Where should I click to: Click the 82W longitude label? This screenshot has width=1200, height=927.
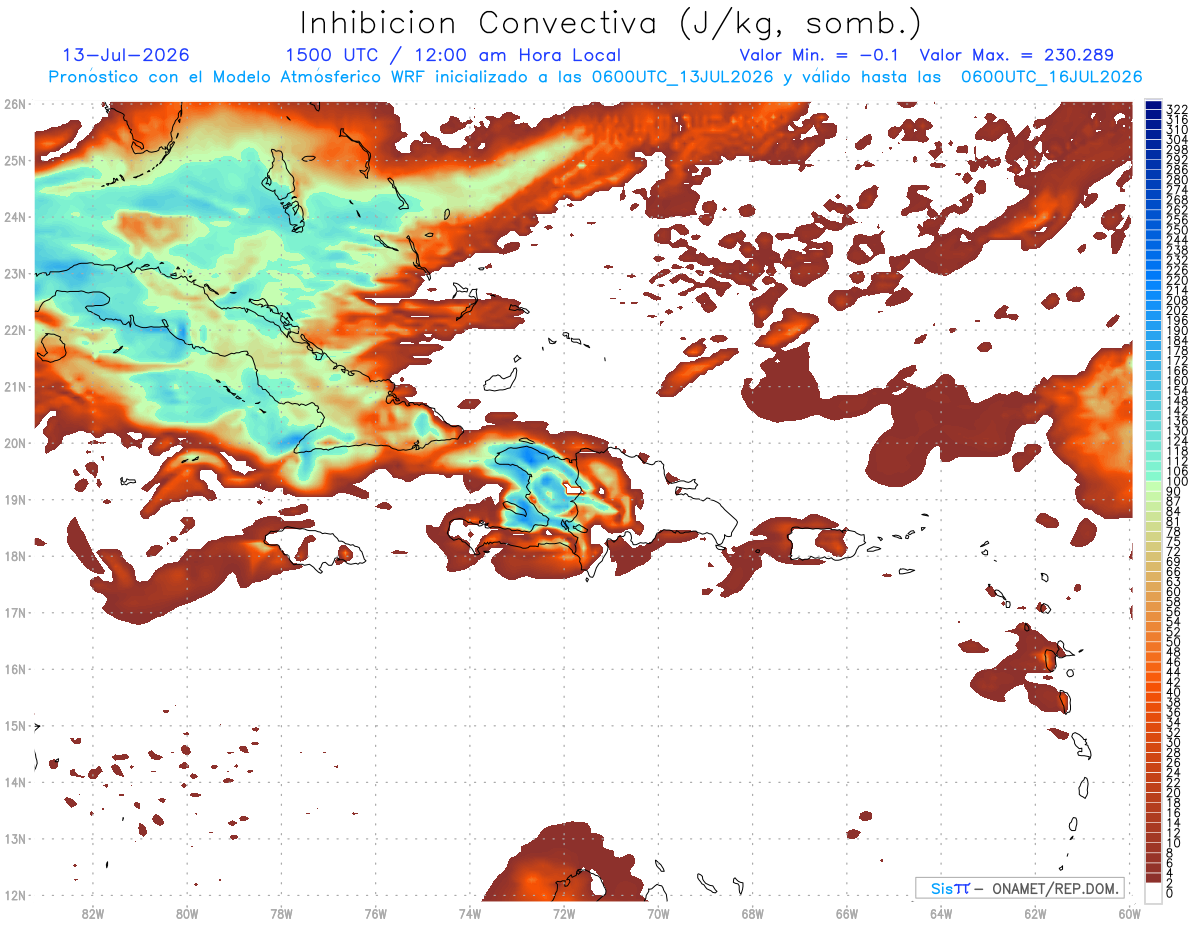click(92, 913)
